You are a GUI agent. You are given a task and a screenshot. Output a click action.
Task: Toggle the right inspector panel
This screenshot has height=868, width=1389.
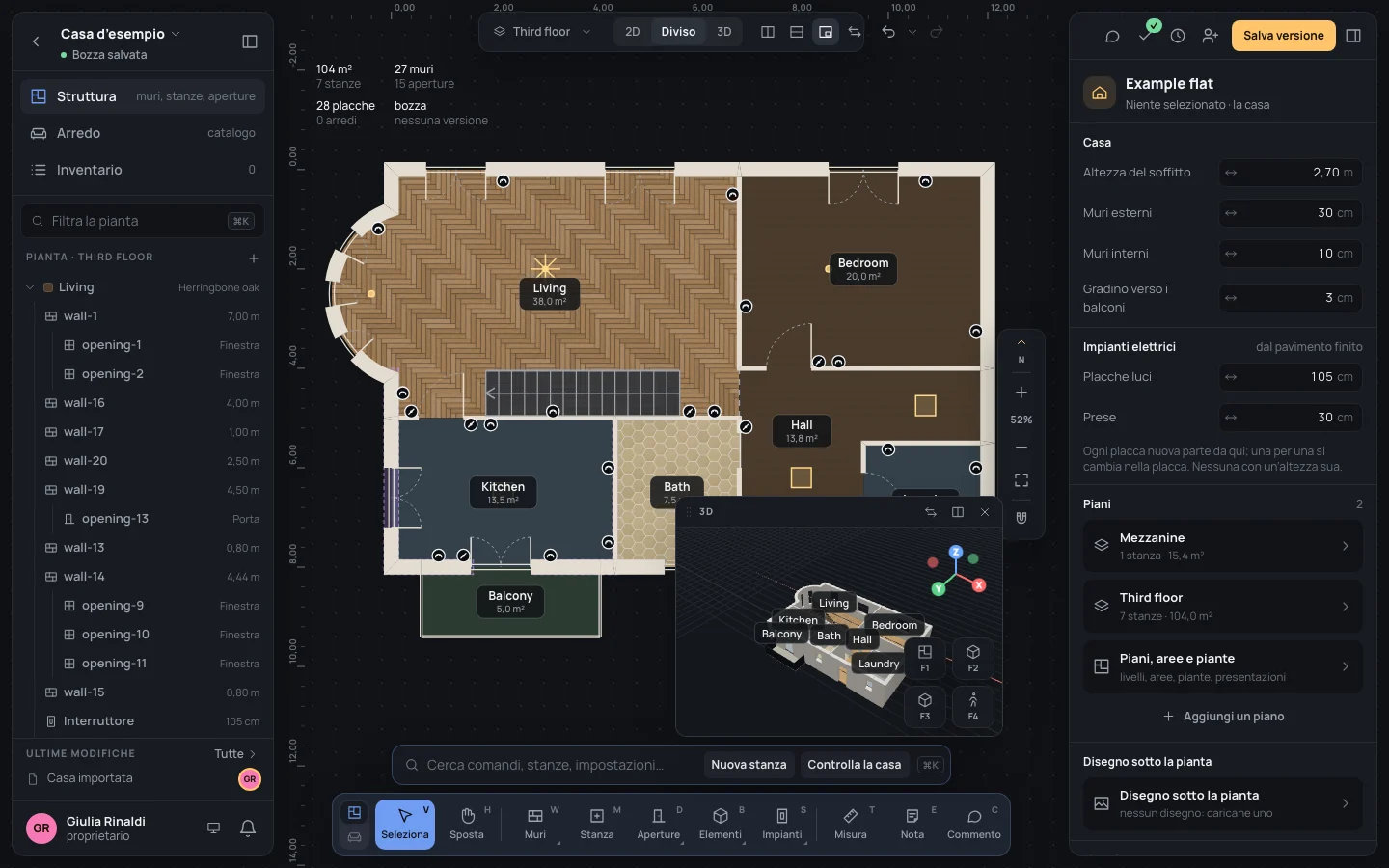(1353, 36)
